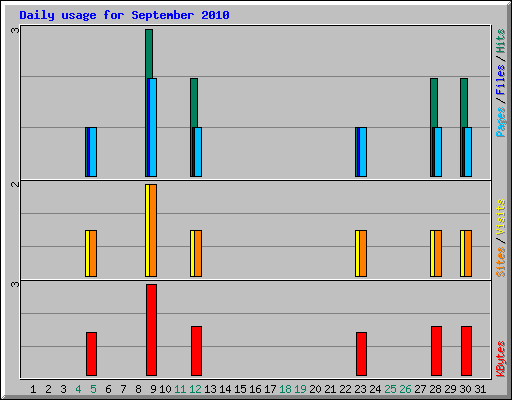512x400 pixels.
Task: Click the cyan Pages bar for day 23
Action: point(363,152)
